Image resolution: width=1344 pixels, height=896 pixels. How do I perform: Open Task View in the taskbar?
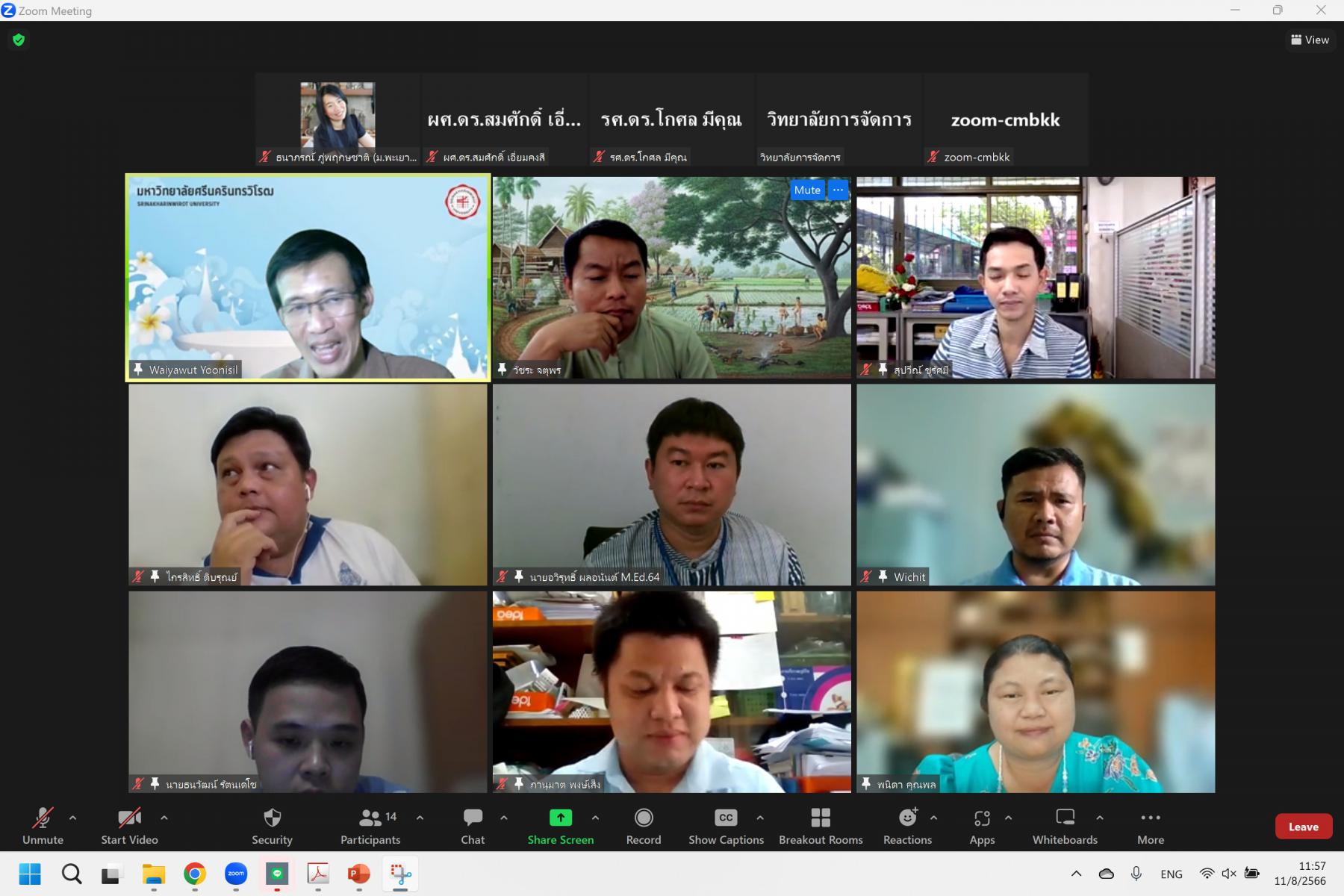[112, 874]
